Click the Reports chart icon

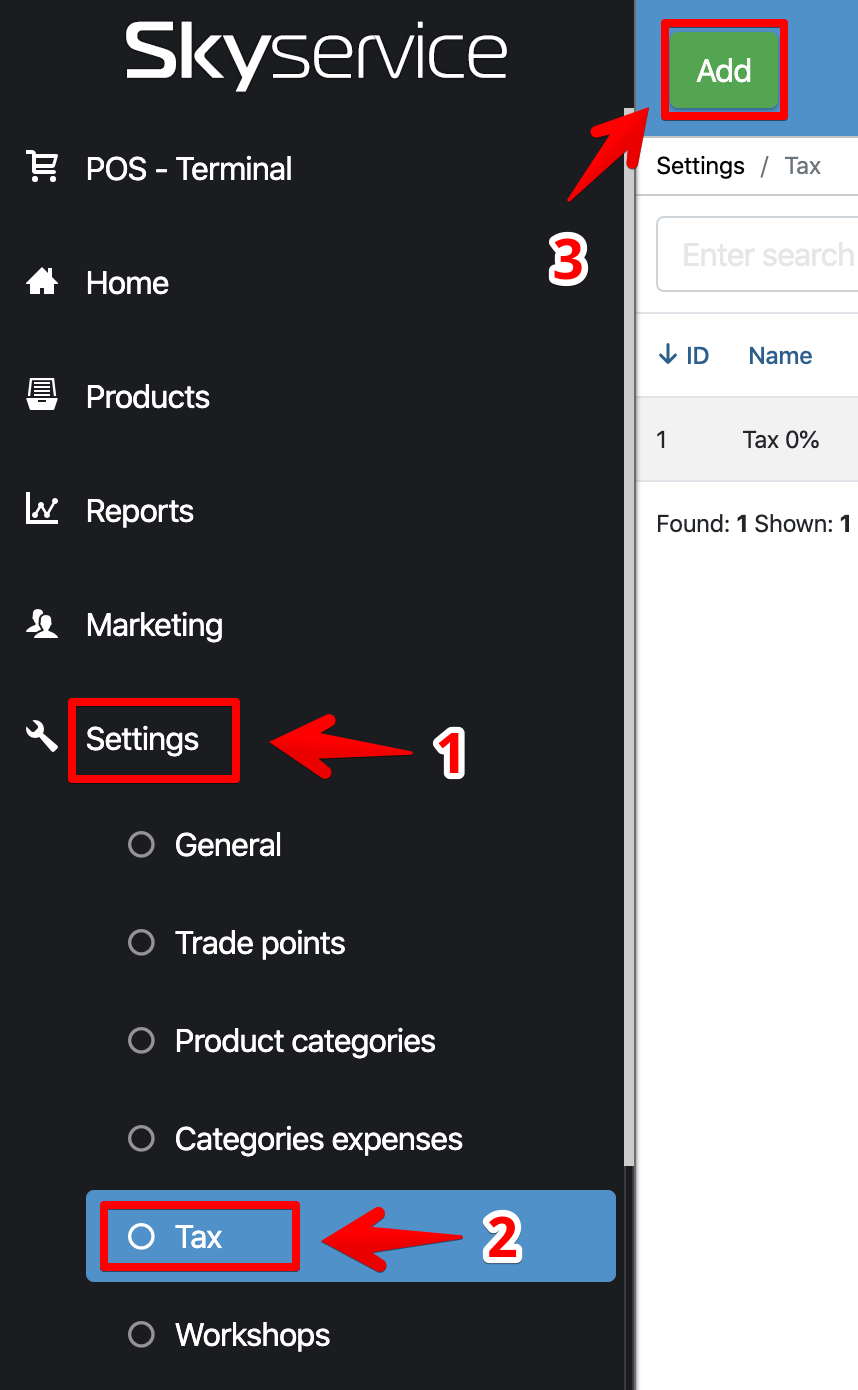(x=42, y=510)
